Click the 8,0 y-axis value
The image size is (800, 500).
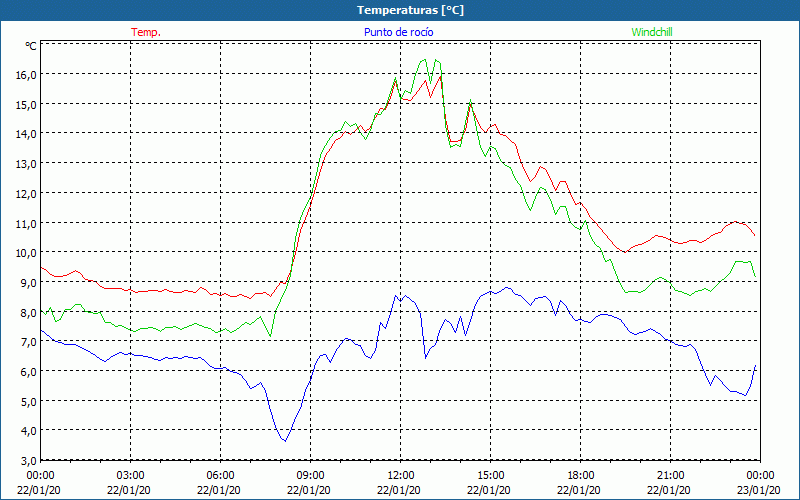(29, 312)
